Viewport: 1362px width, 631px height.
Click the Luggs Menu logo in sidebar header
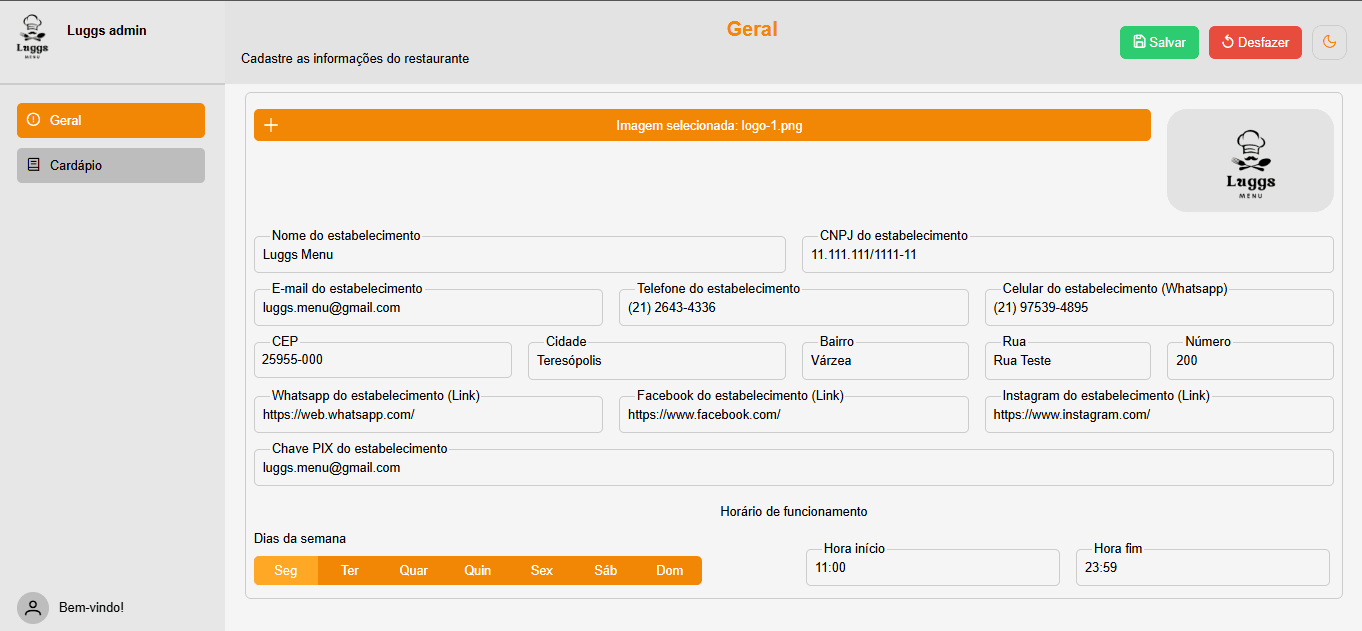33,37
